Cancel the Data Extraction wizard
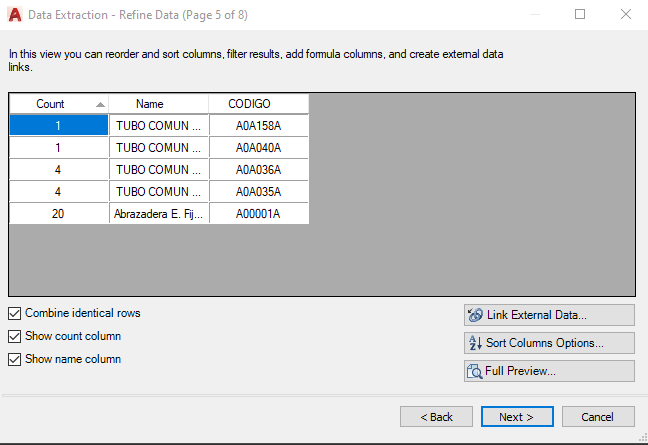648x445 pixels. [598, 416]
